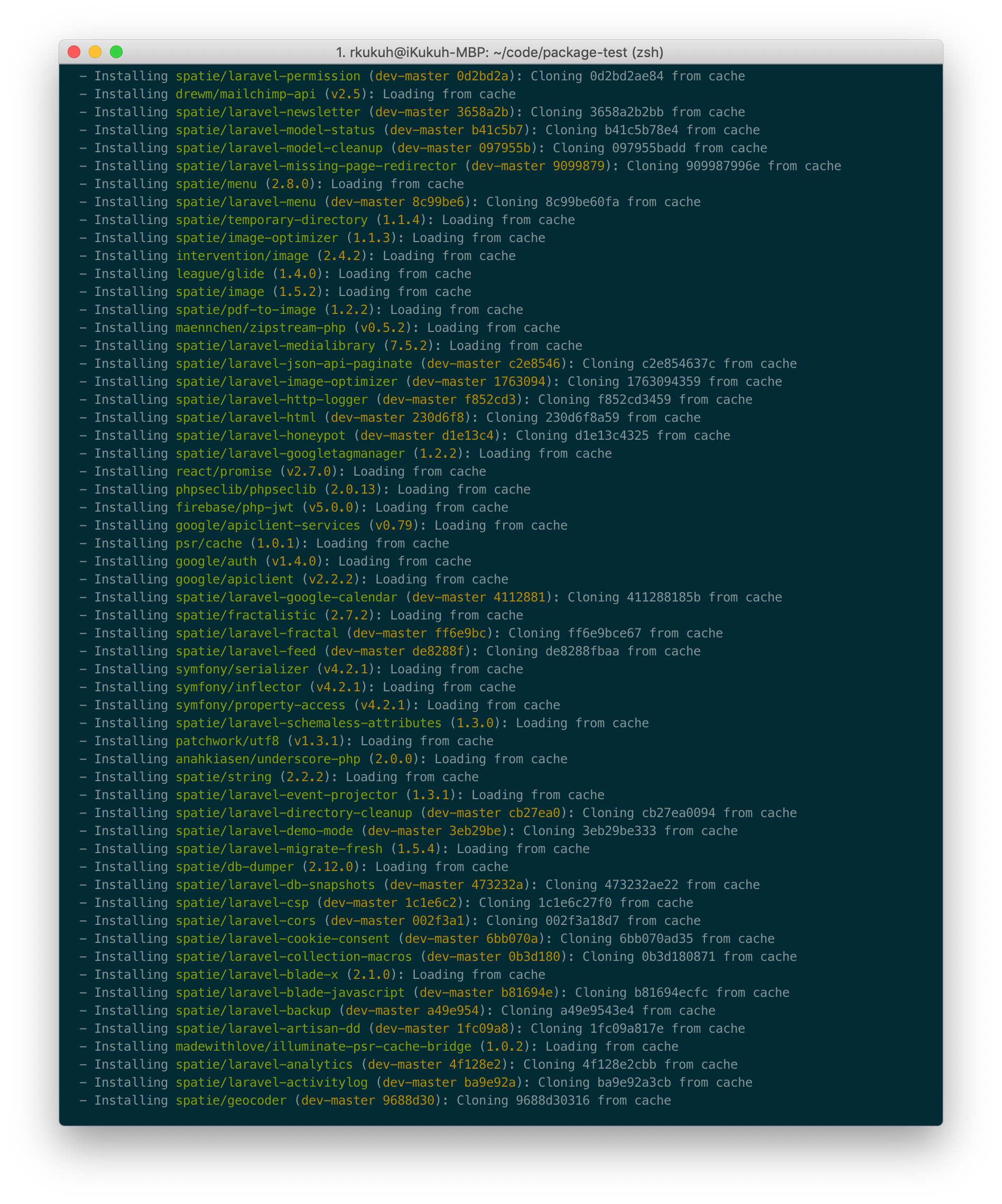Image resolution: width=1002 pixels, height=1204 pixels.
Task: Select 'spatie/laravel-model-status' text
Action: [x=275, y=130]
